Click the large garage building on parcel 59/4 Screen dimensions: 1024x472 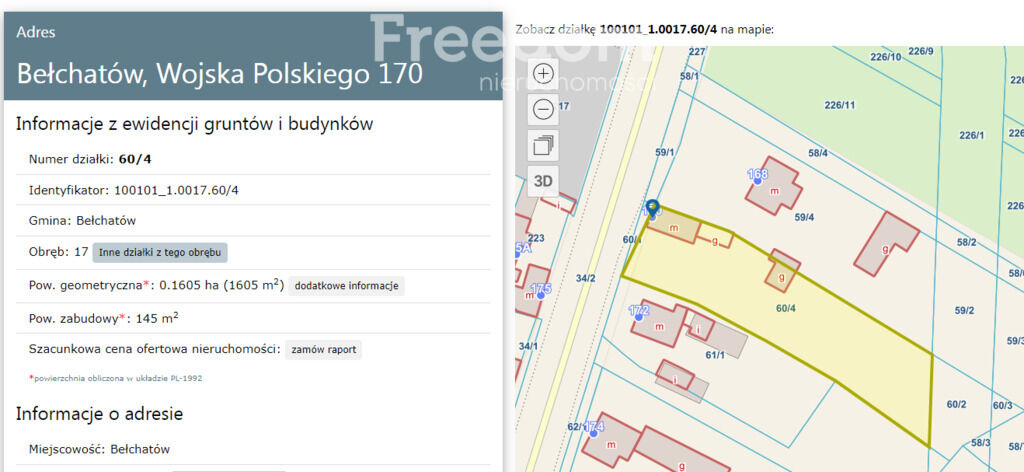tap(886, 242)
